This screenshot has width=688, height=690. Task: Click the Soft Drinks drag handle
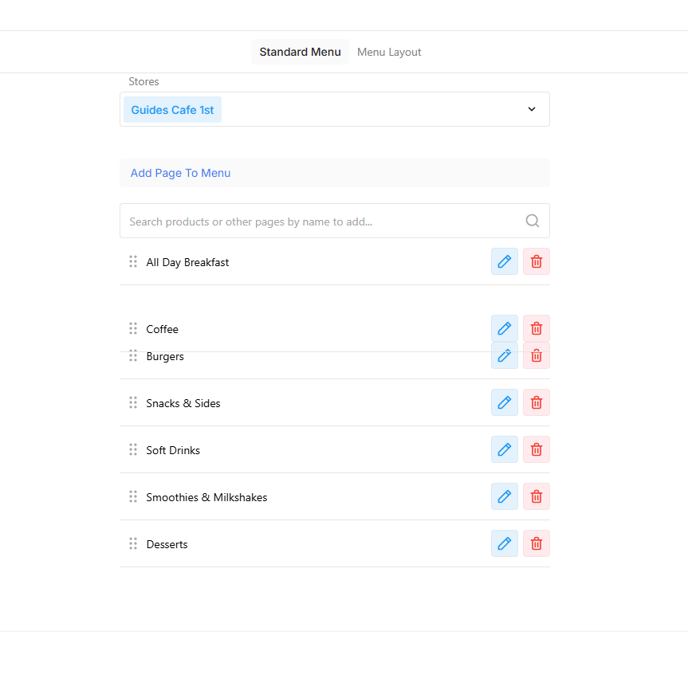pyautogui.click(x=133, y=450)
